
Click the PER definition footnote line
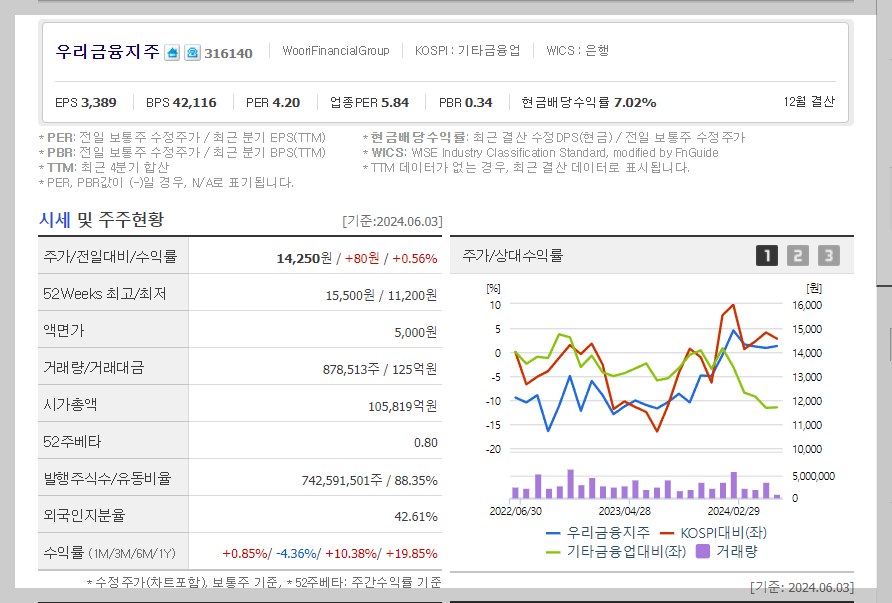tap(183, 138)
